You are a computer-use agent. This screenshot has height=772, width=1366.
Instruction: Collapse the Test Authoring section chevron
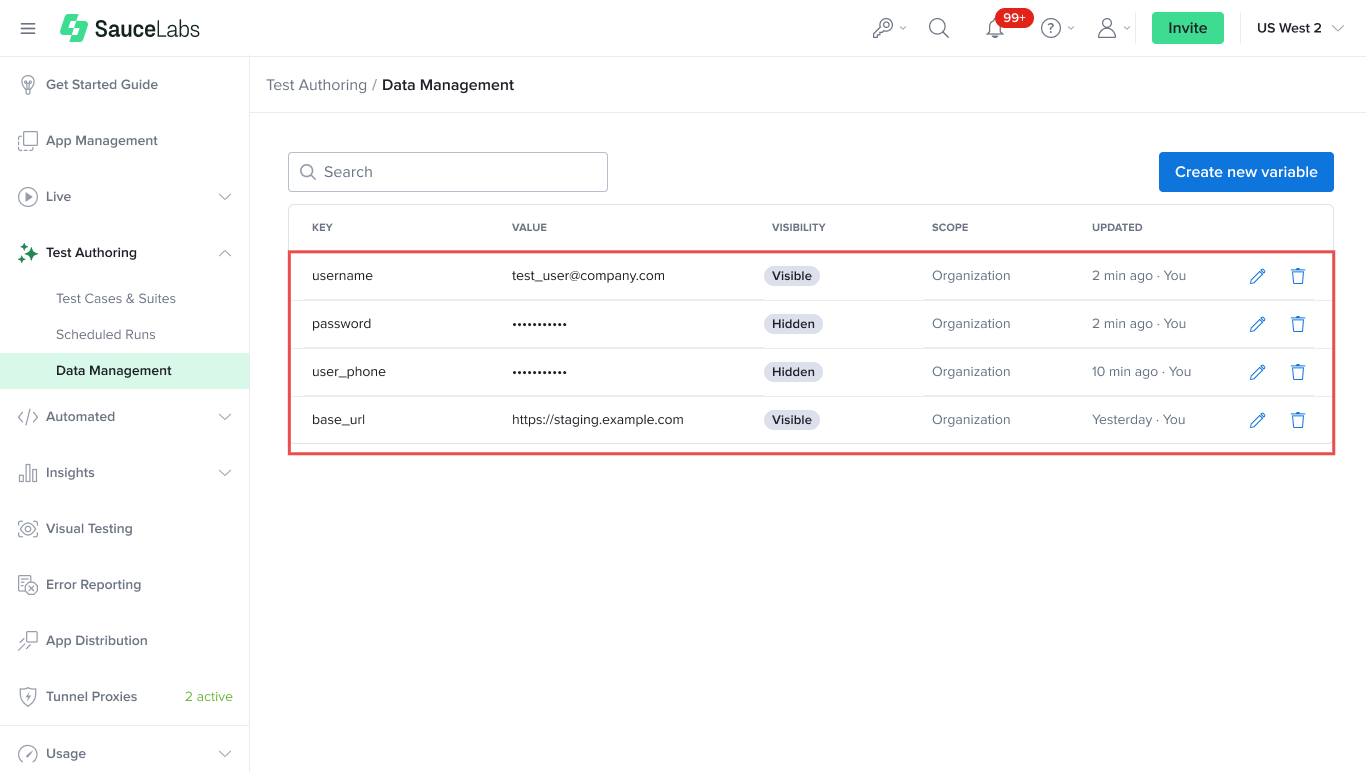(x=225, y=253)
